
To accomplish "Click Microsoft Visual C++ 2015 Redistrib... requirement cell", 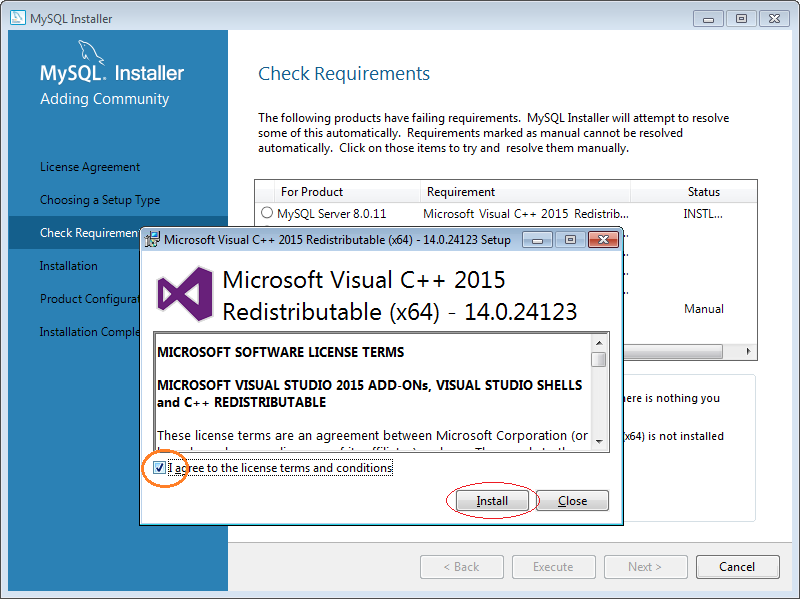I will [x=526, y=213].
